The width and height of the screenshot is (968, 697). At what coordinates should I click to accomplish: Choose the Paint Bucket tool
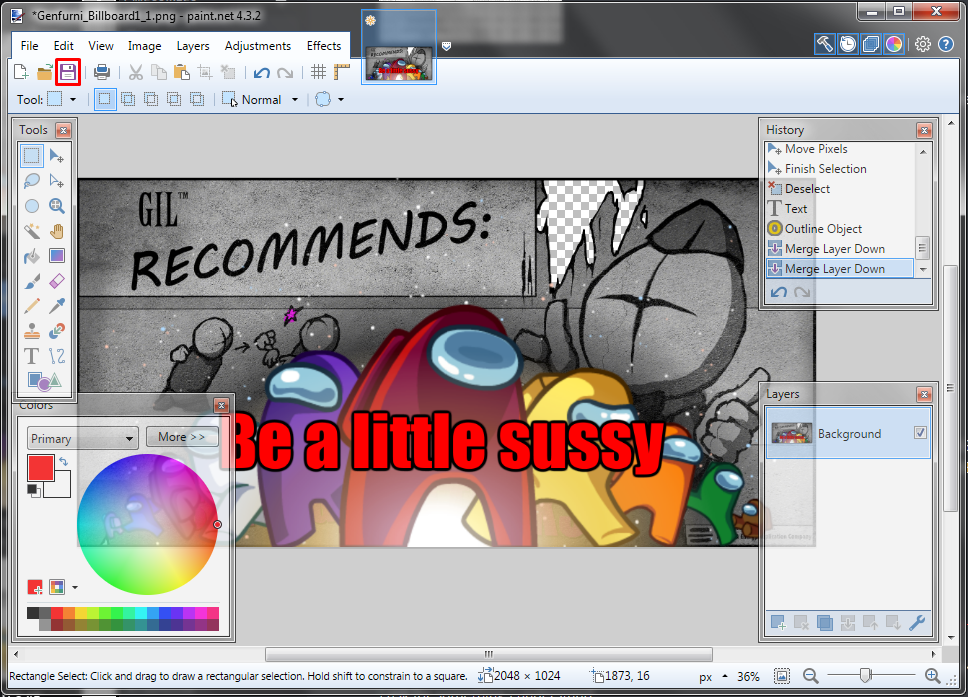32,256
